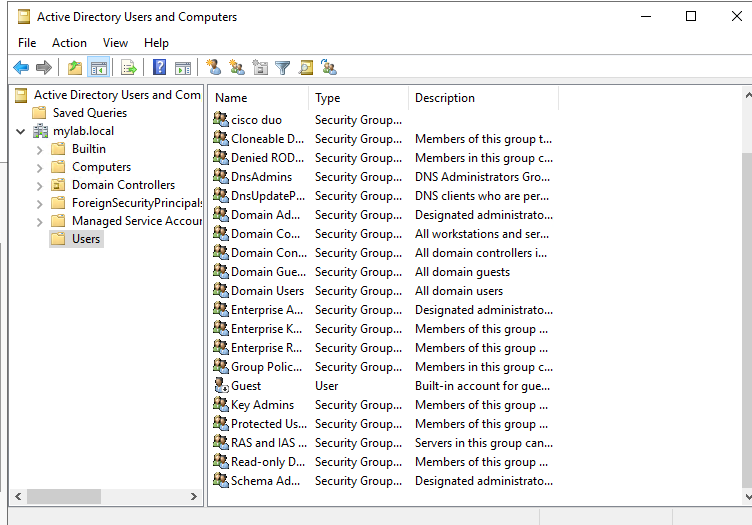The height and width of the screenshot is (525, 752).
Task: Select the Domain Co... group row
Action: (383, 233)
